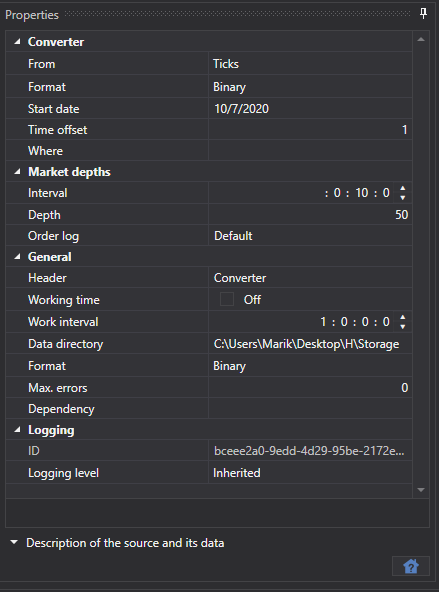The width and height of the screenshot is (439, 592).
Task: Select the Data directory property label
Action: (65, 344)
